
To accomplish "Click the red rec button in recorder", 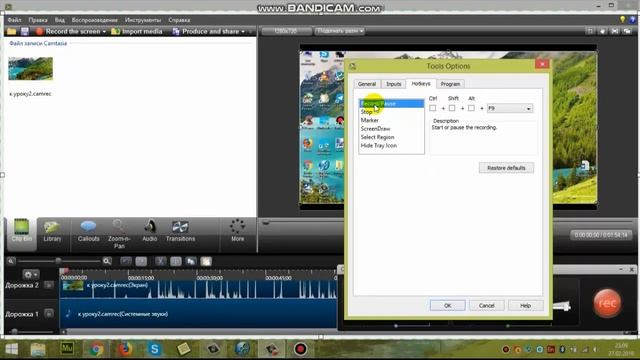I will (x=607, y=303).
